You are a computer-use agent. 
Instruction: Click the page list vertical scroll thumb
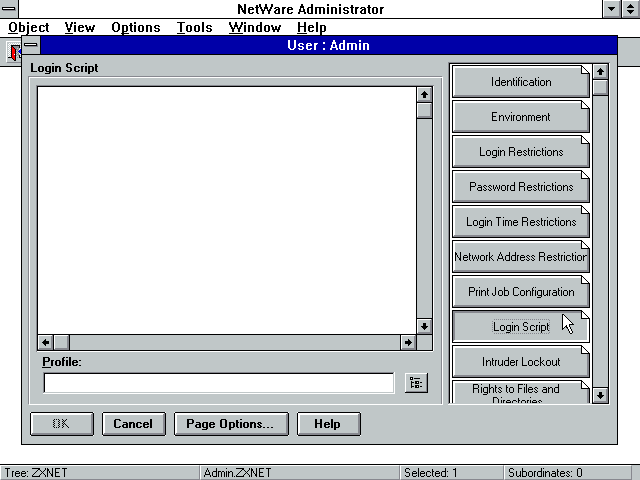tap(600, 87)
